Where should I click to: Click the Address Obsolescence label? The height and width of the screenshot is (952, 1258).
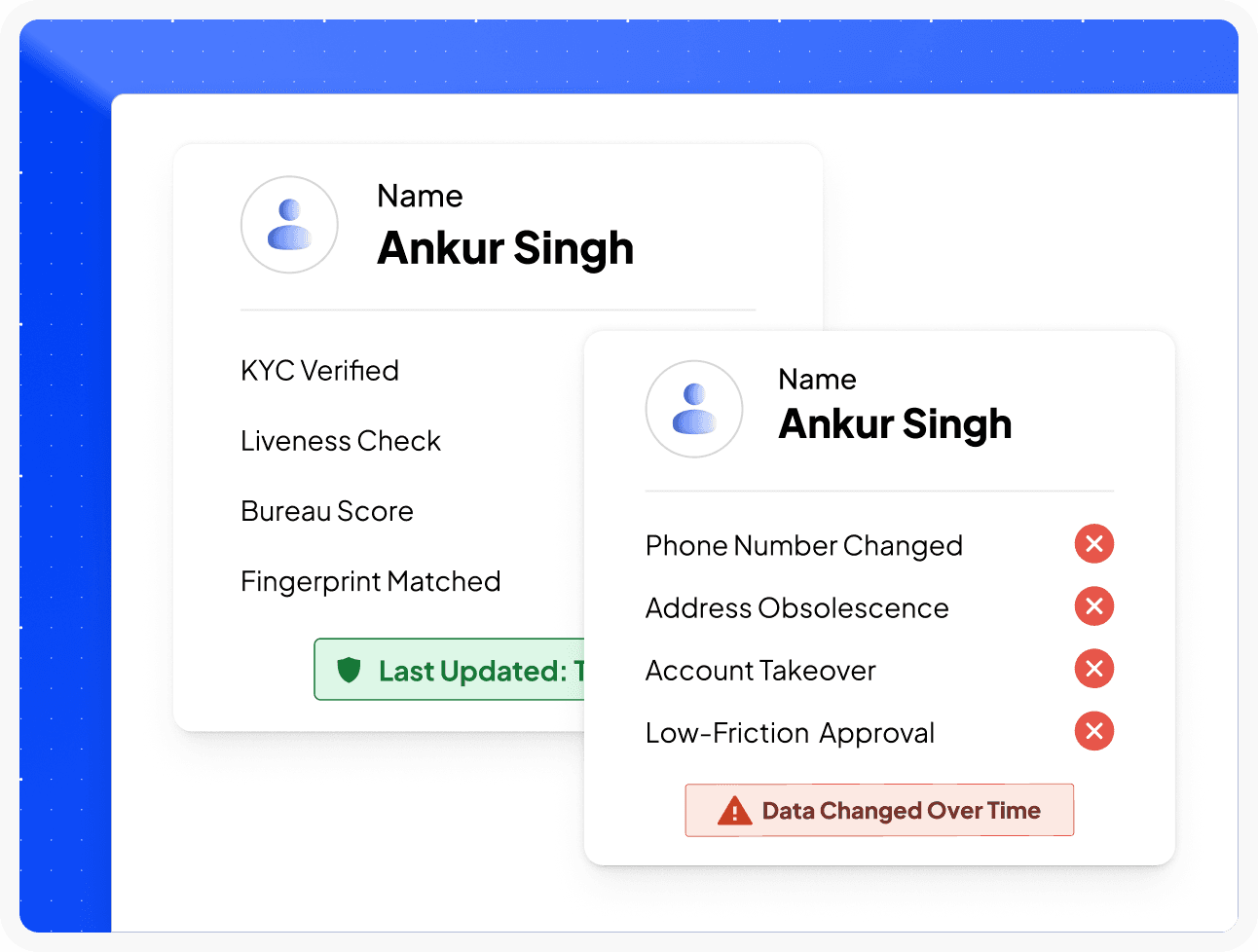[797, 607]
